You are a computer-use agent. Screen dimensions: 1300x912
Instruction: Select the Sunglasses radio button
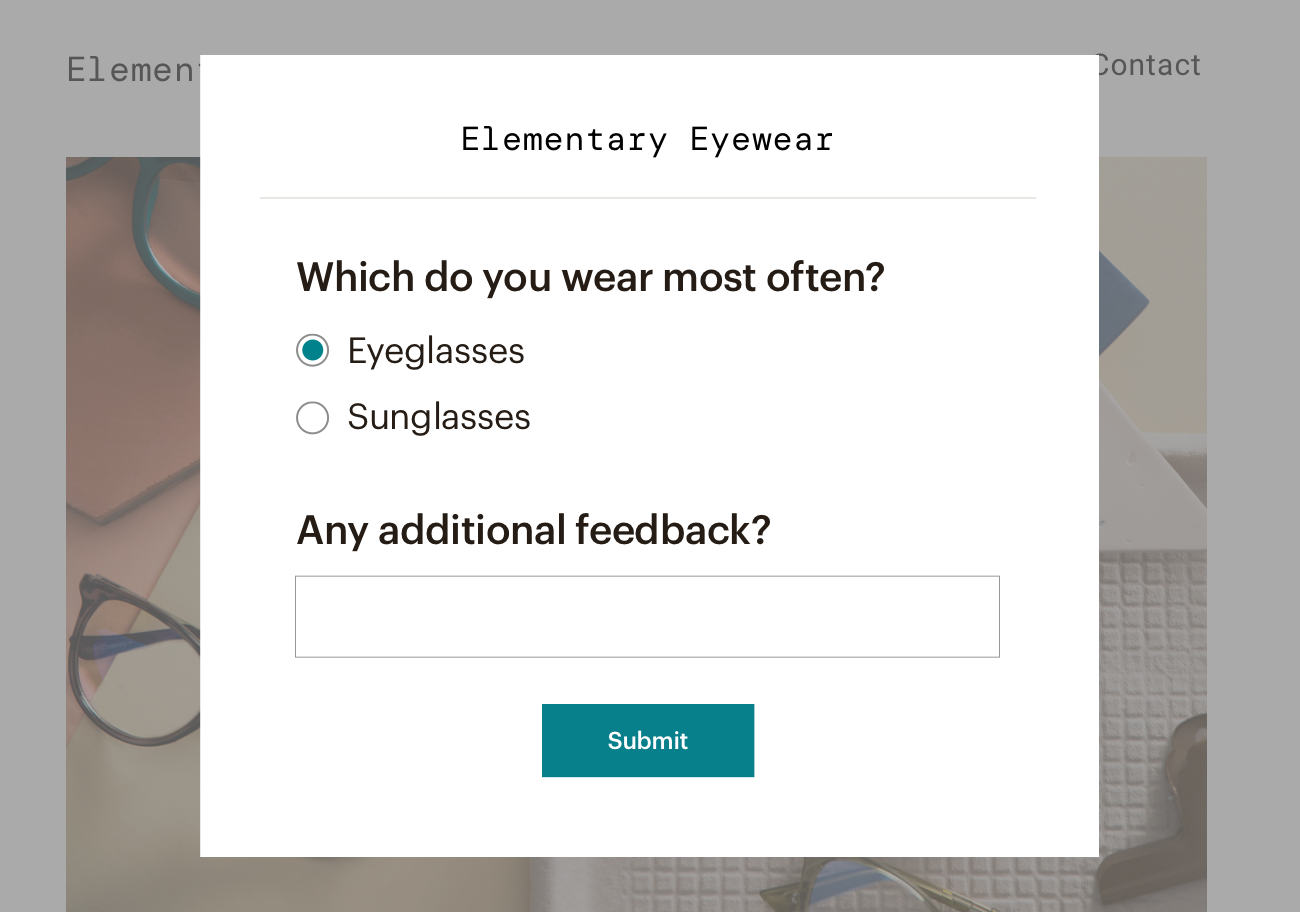pos(312,417)
